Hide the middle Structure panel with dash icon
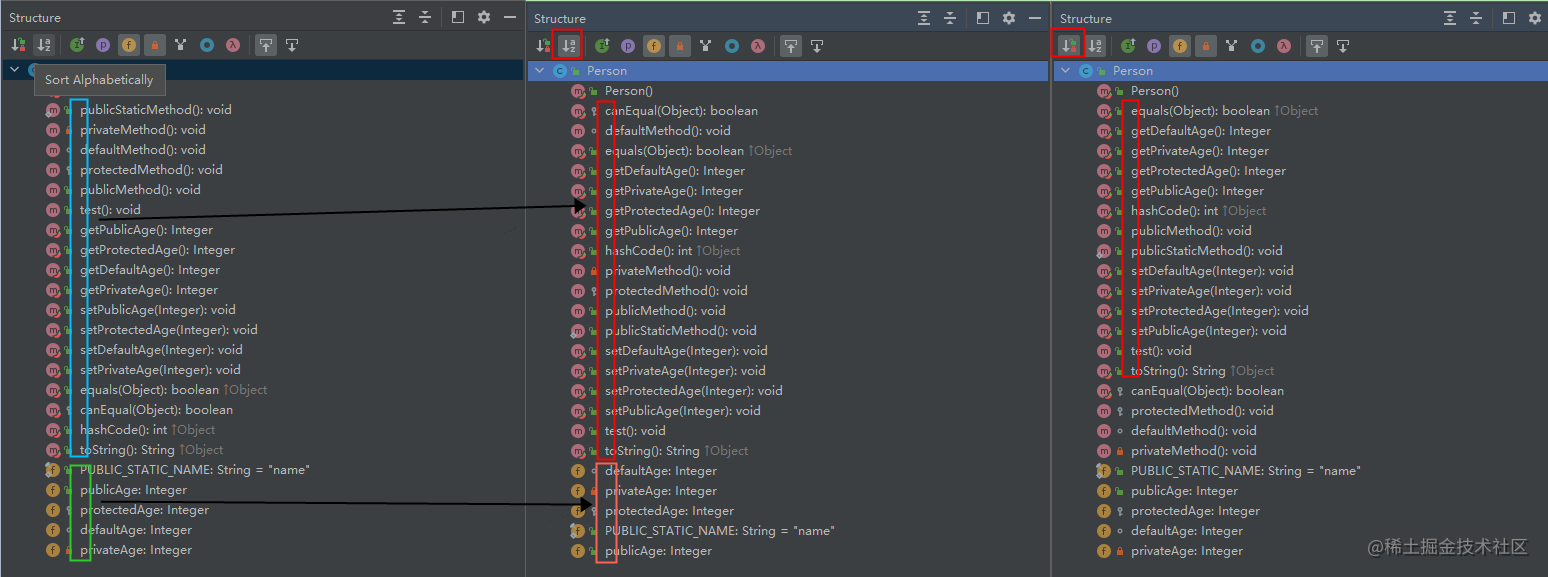 [x=1036, y=18]
